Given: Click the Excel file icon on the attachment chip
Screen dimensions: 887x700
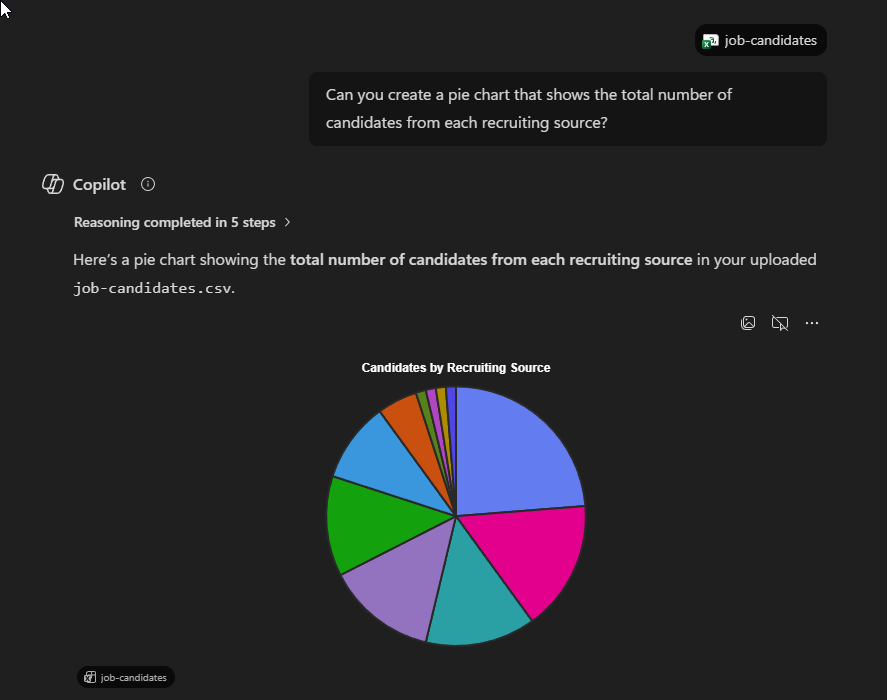Looking at the screenshot, I should pyautogui.click(x=710, y=41).
